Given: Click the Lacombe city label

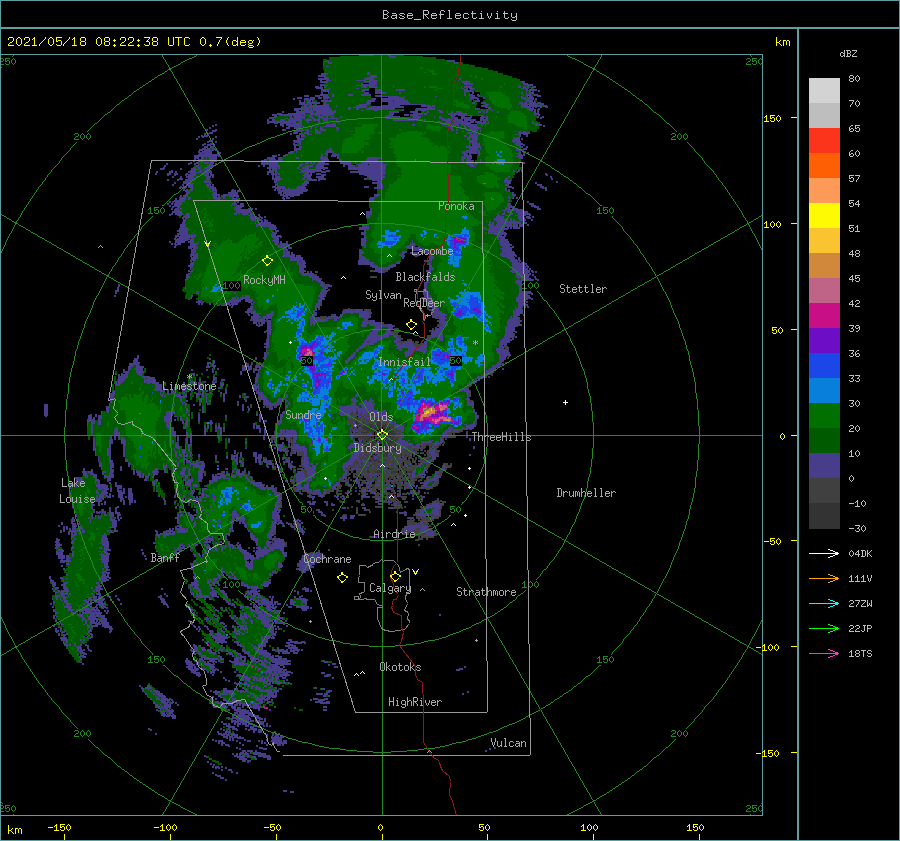Looking at the screenshot, I should click(x=432, y=251).
